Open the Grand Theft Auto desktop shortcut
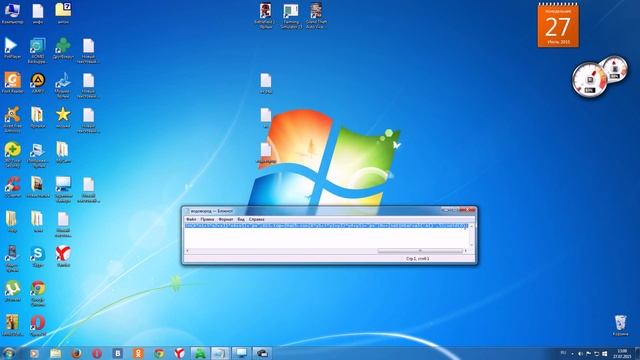 [x=316, y=16]
